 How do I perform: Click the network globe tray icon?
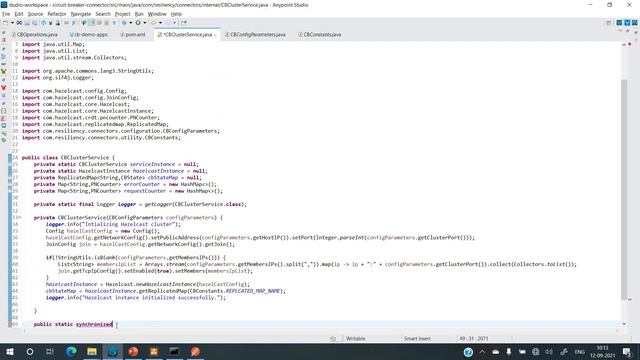pyautogui.click(x=536, y=352)
